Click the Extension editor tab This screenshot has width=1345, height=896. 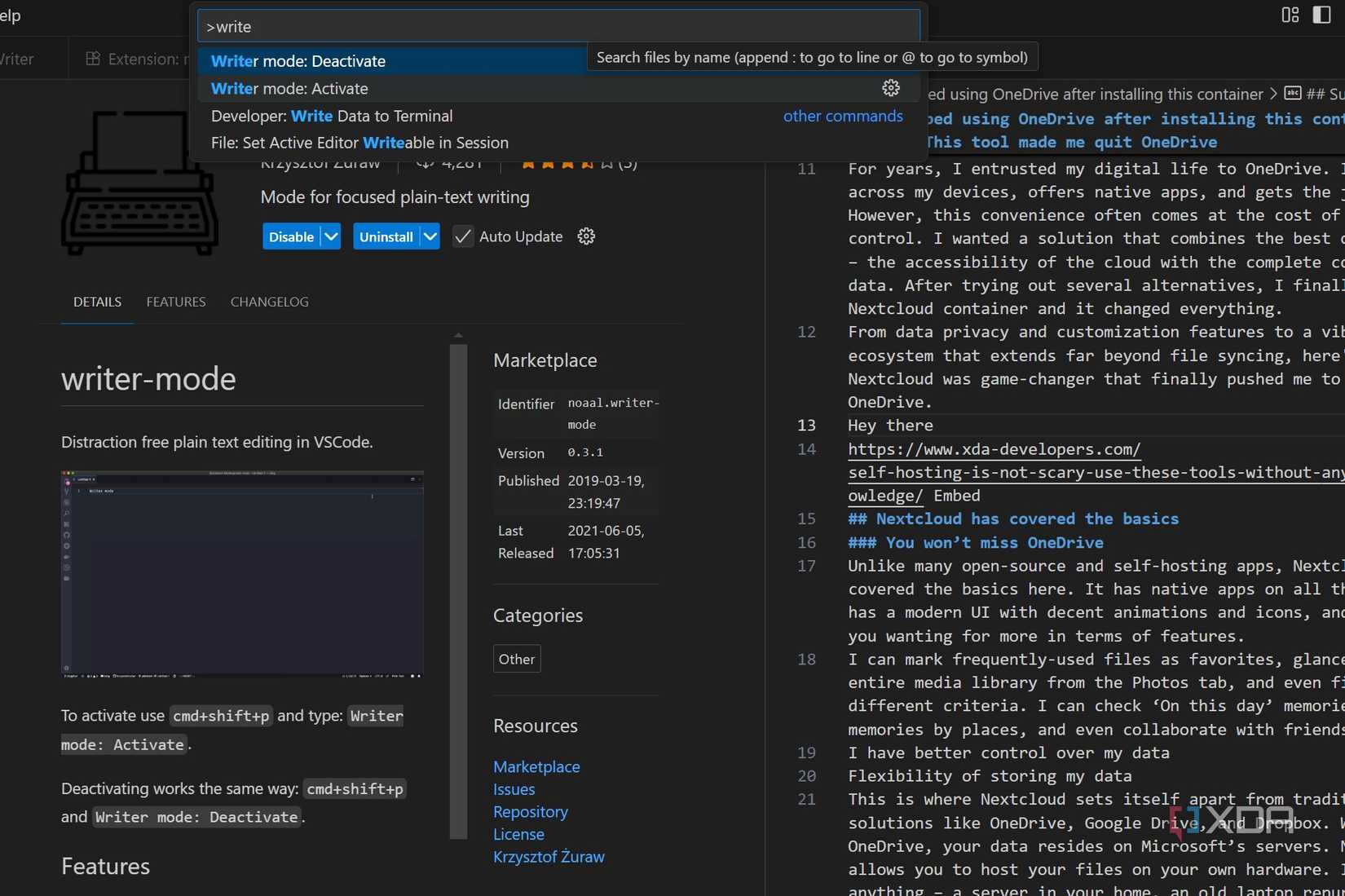(x=137, y=59)
